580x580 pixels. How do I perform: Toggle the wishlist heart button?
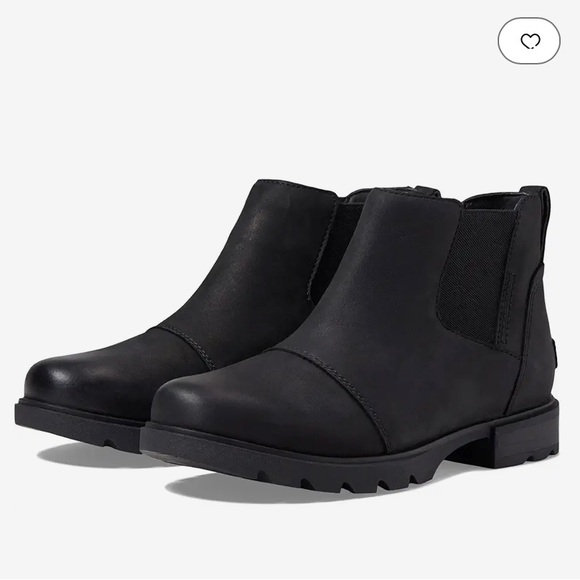coord(529,41)
